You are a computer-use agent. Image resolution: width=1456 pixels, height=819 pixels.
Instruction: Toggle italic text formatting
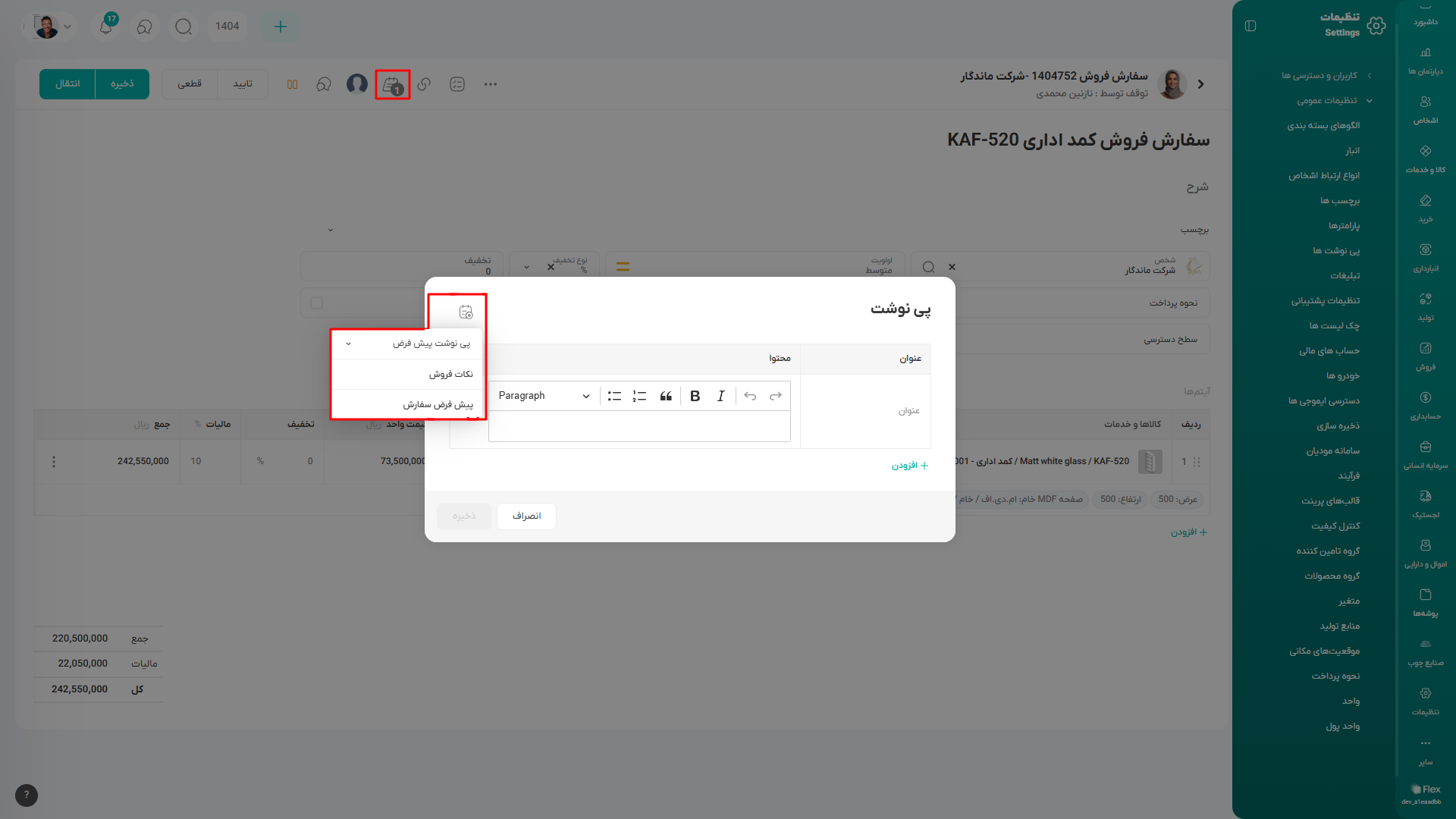point(720,396)
